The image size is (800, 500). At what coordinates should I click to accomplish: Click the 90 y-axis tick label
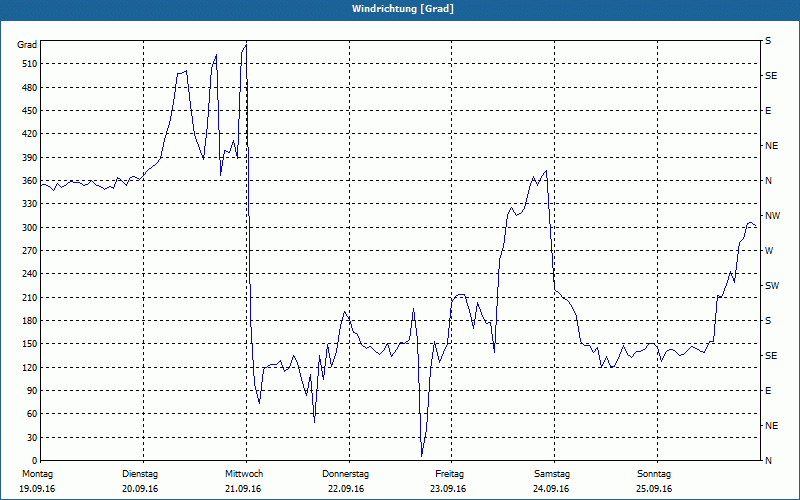32,391
